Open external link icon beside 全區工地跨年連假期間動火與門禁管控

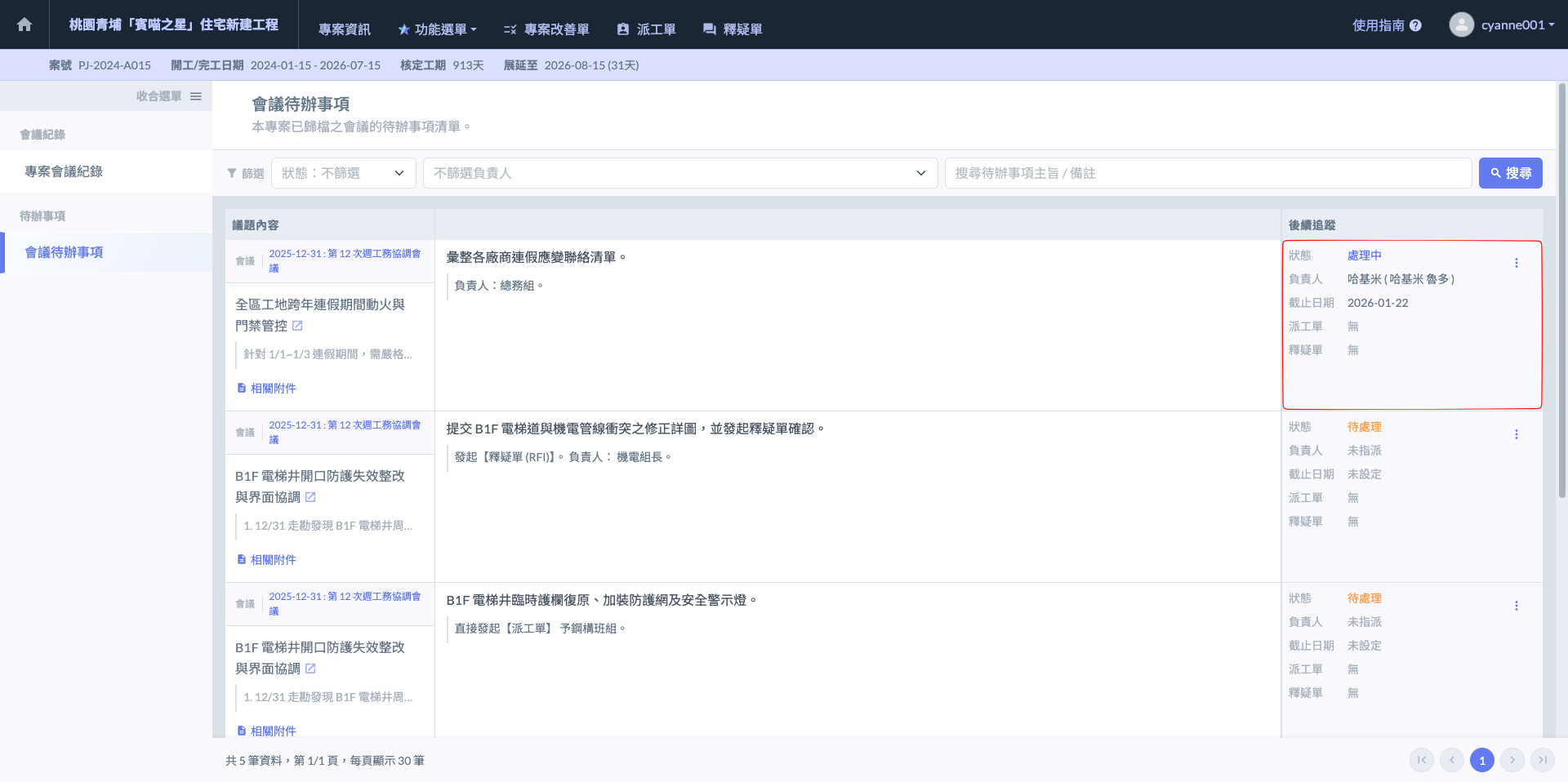(297, 326)
